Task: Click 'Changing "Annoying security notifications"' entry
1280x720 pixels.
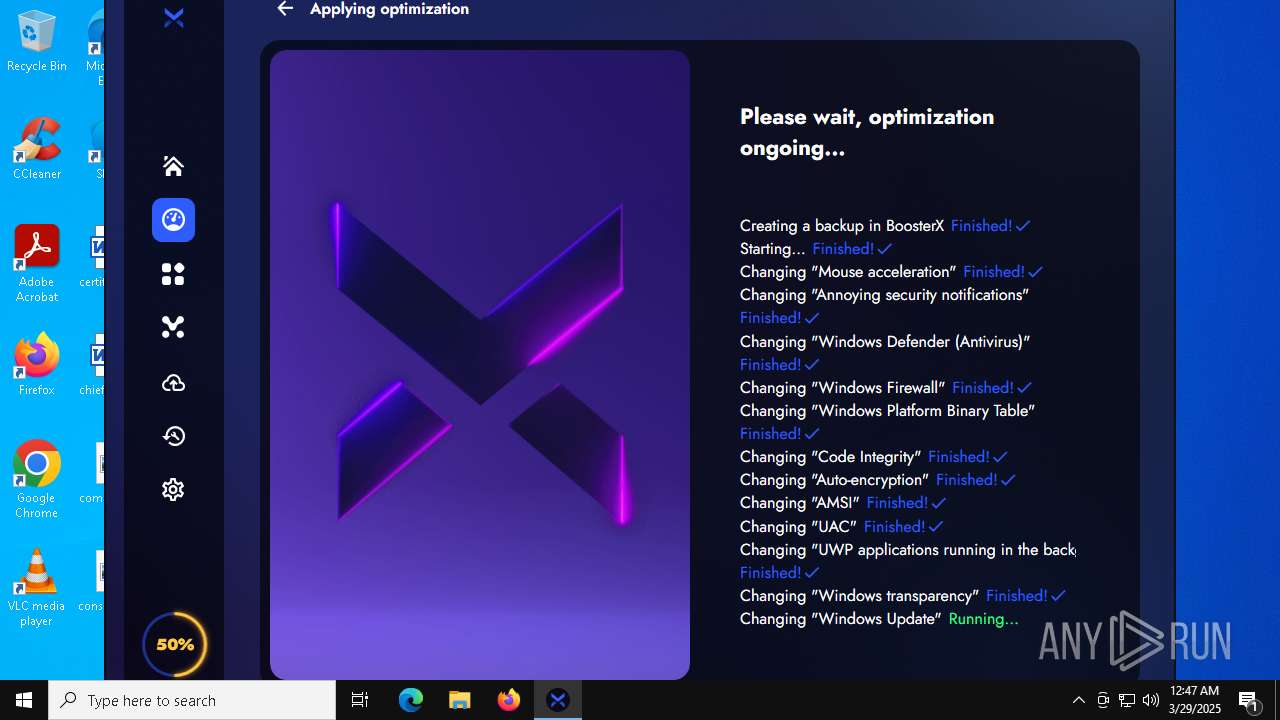Action: point(885,295)
